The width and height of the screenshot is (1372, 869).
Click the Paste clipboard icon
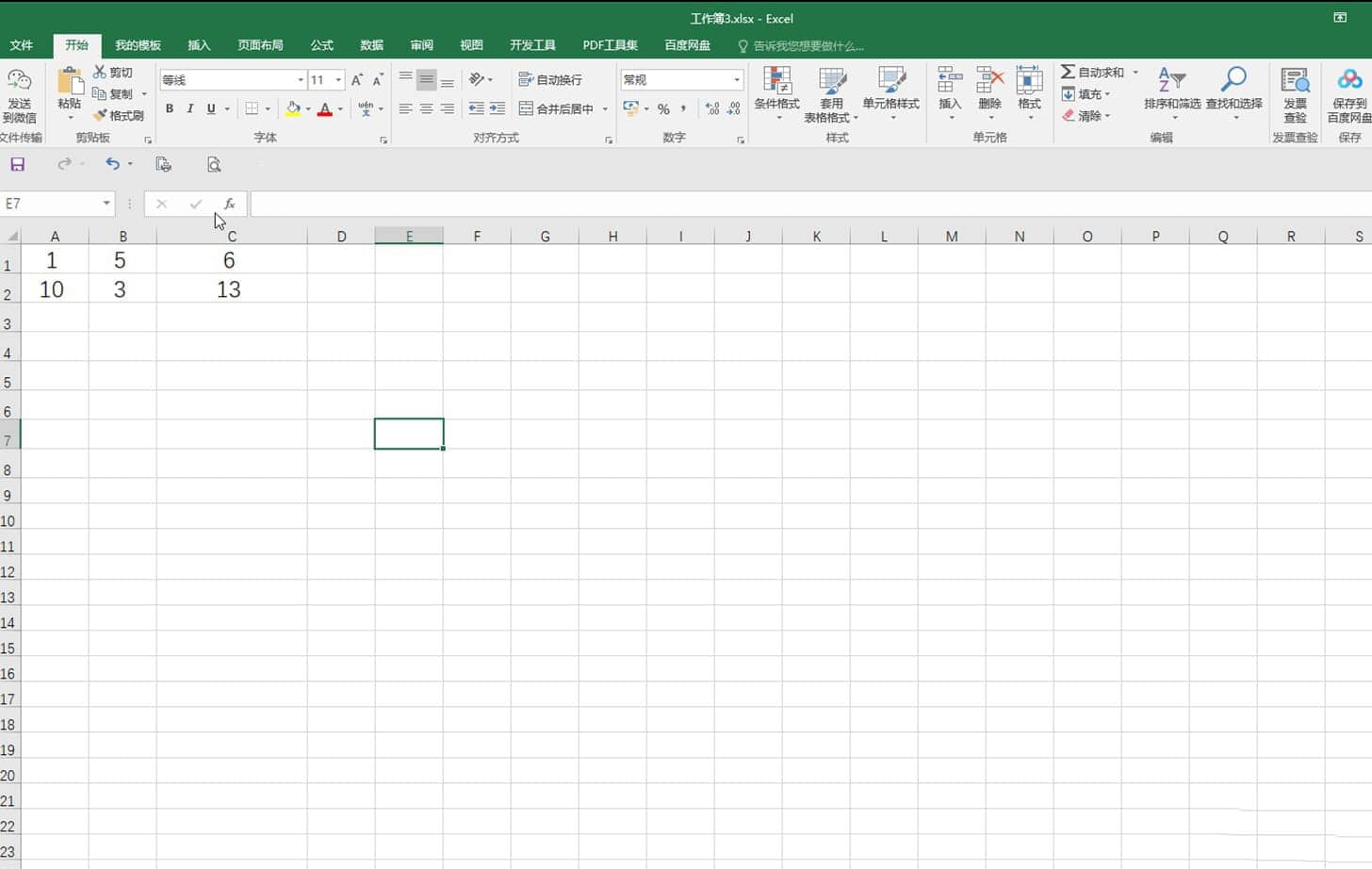click(x=70, y=81)
